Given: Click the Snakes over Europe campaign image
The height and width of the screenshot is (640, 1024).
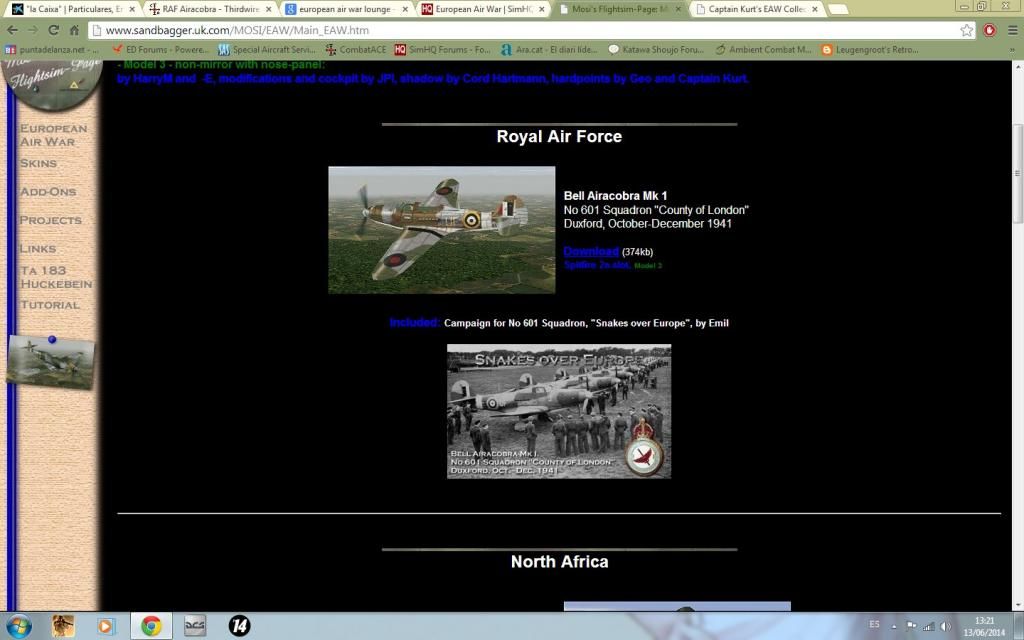Looking at the screenshot, I should [x=558, y=411].
